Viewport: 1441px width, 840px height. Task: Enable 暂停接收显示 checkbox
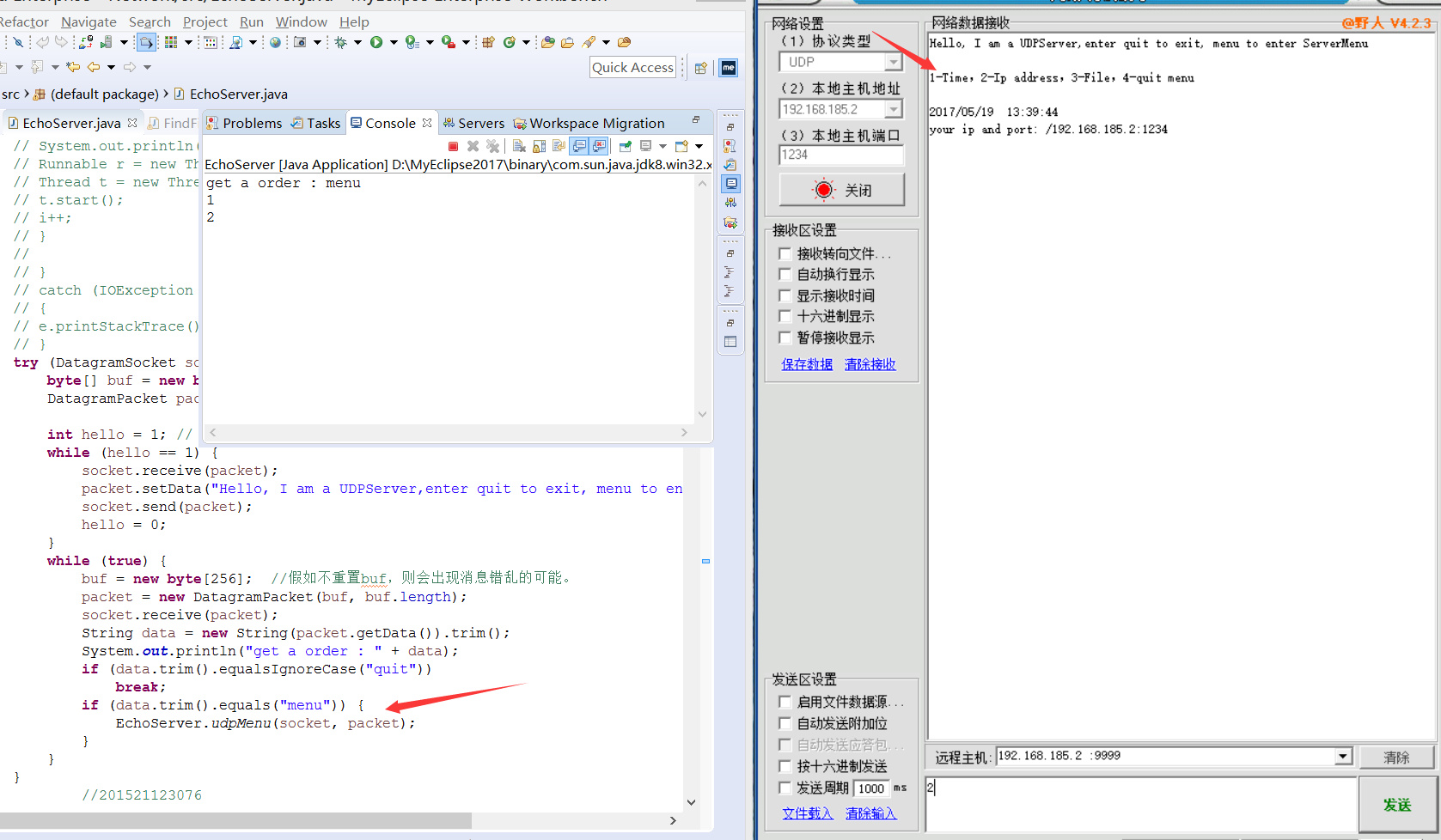(785, 338)
